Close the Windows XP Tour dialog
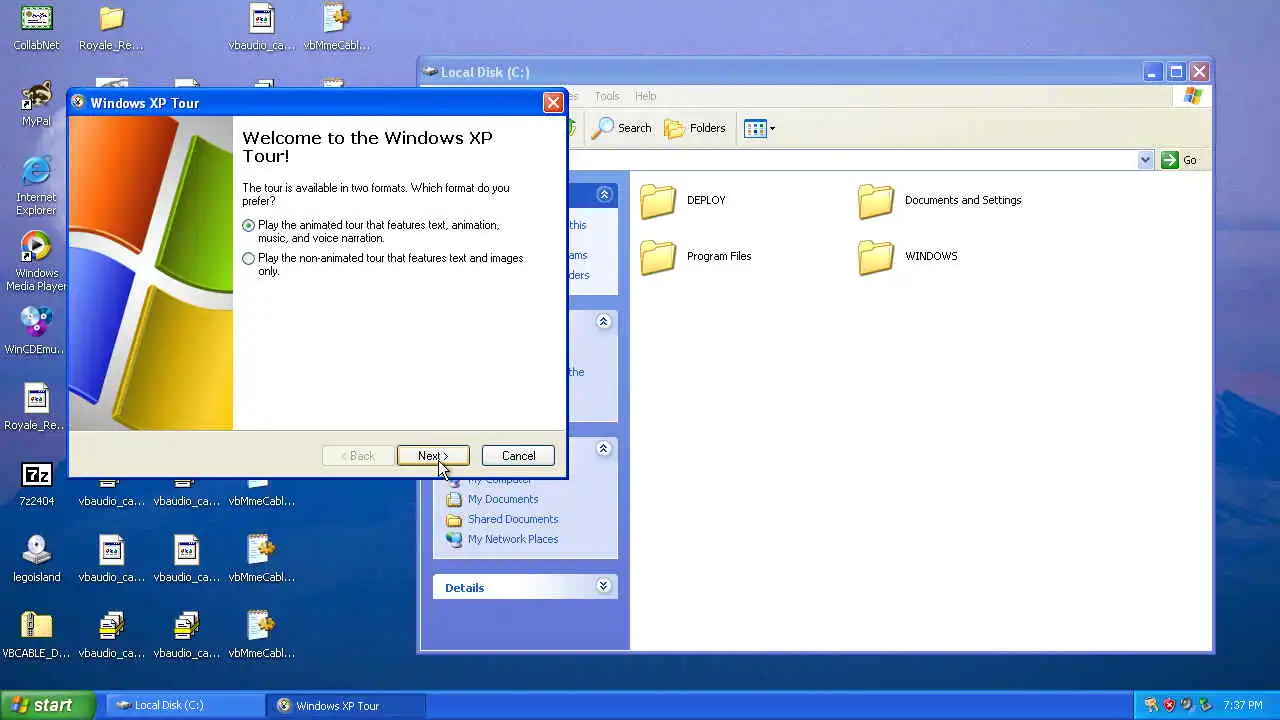Image resolution: width=1280 pixels, height=720 pixels. pos(552,103)
